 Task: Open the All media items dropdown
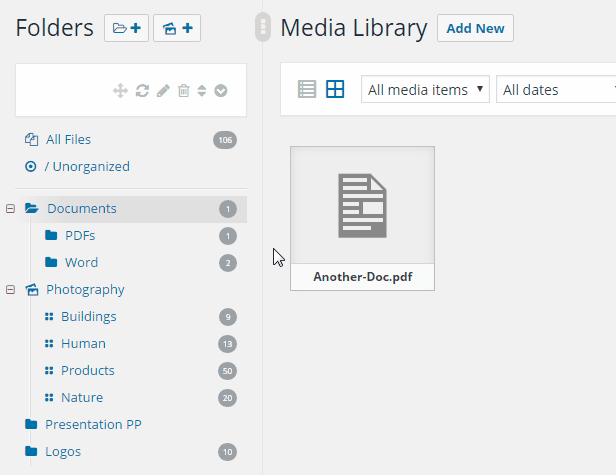[x=425, y=90]
